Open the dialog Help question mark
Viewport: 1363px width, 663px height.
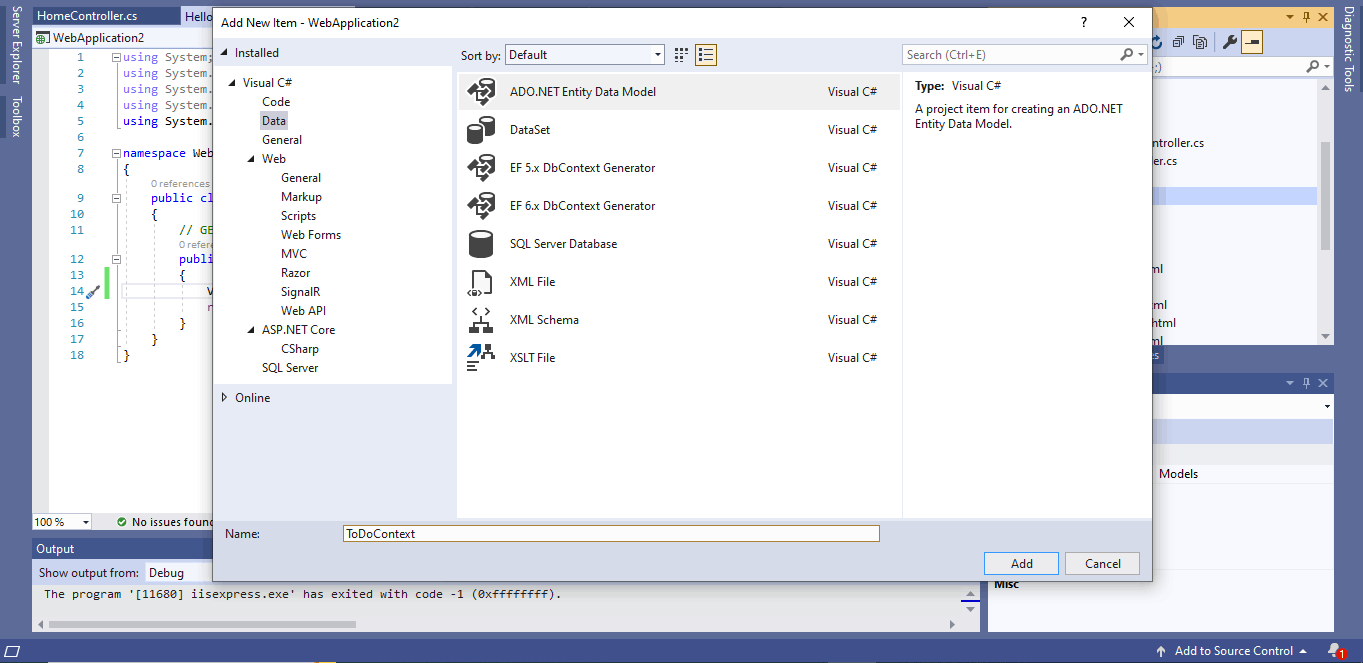coord(1084,22)
